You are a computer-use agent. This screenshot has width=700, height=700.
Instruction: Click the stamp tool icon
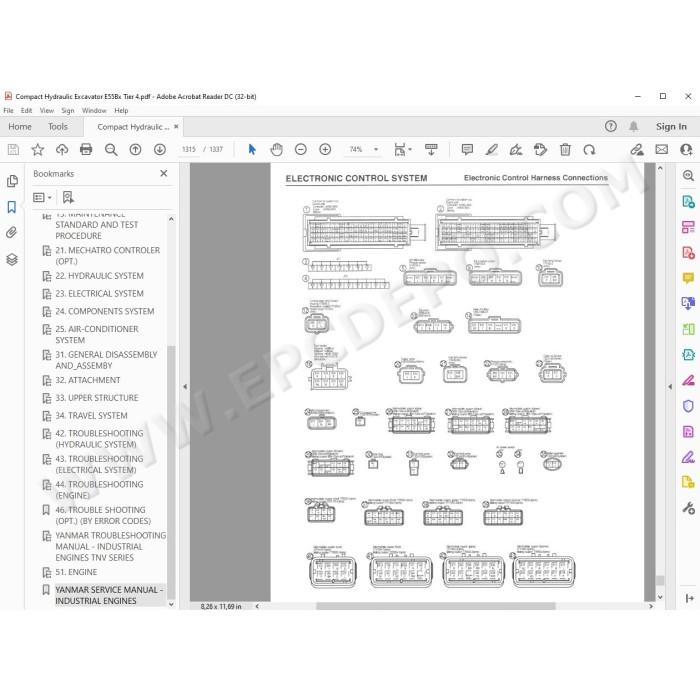pyautogui.click(x=540, y=150)
